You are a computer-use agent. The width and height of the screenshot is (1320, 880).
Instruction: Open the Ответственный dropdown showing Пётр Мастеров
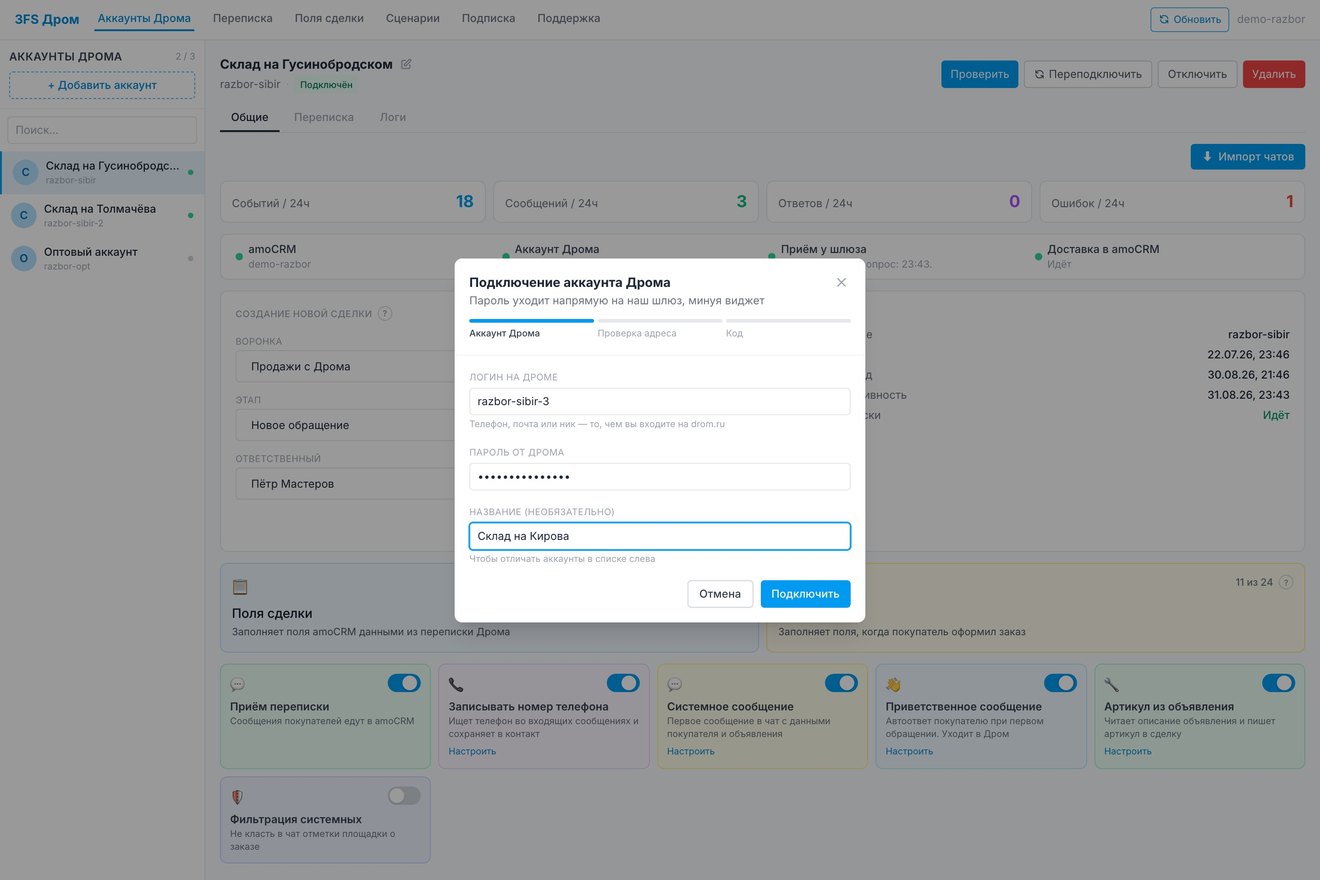345,484
